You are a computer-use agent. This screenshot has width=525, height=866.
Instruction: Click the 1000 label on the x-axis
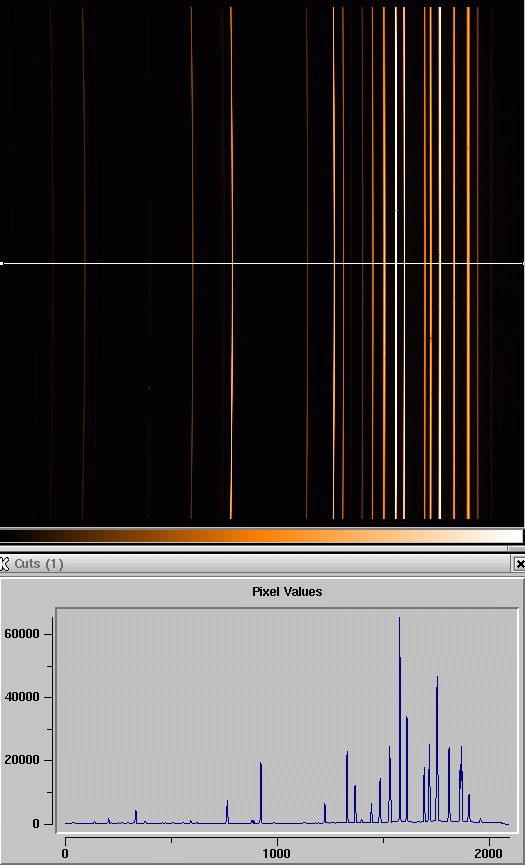277,853
